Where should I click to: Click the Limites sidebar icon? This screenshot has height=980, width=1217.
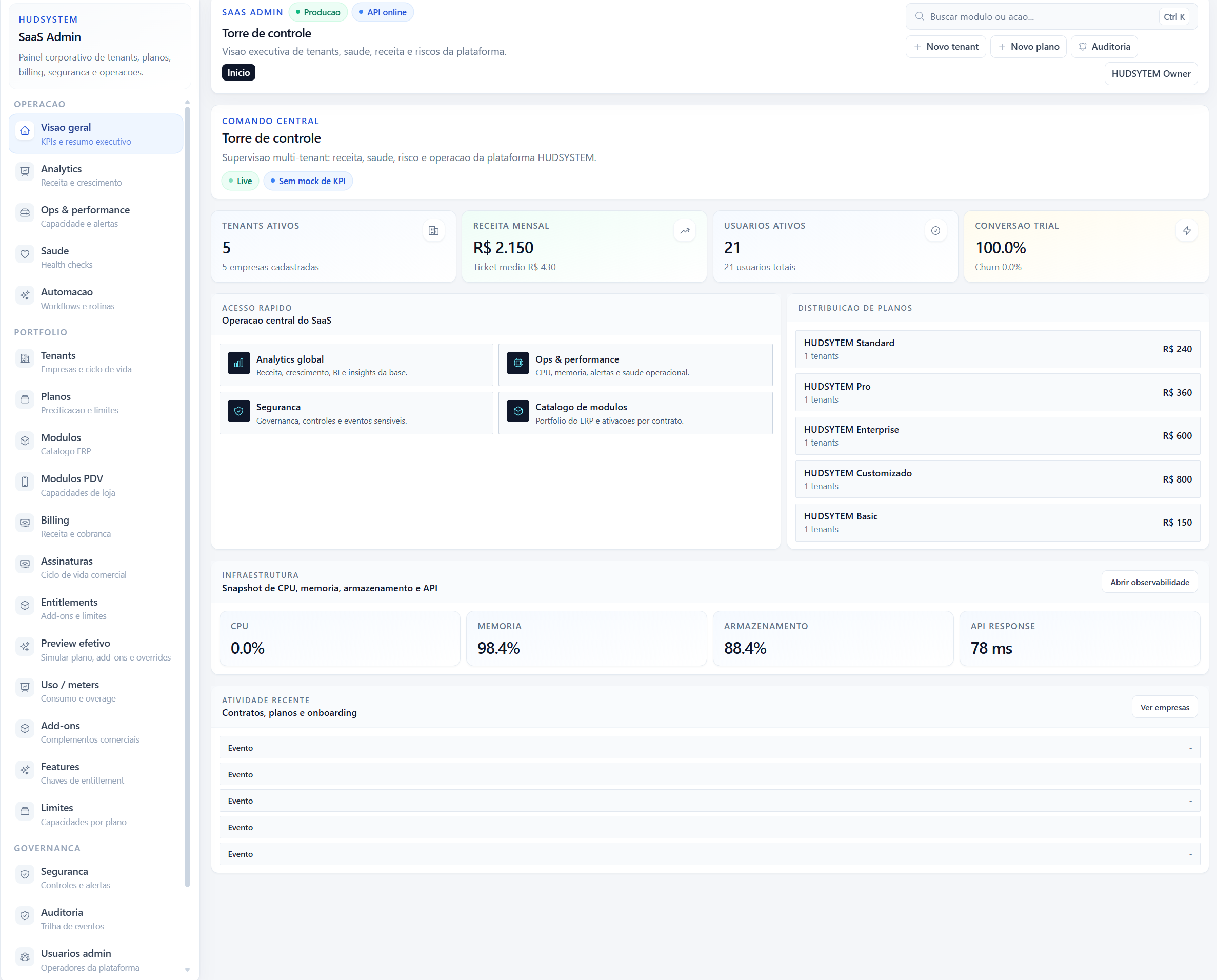25,811
